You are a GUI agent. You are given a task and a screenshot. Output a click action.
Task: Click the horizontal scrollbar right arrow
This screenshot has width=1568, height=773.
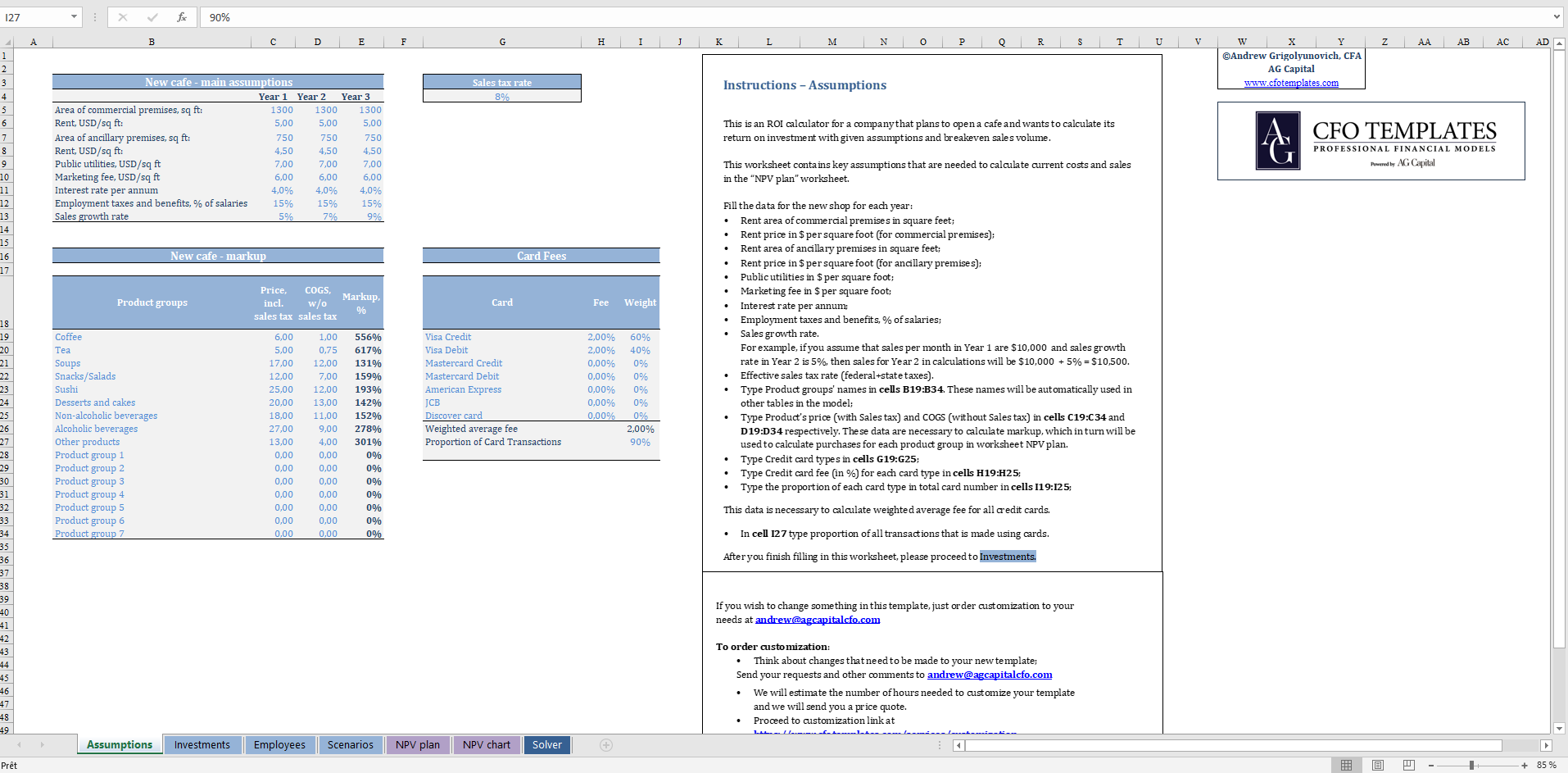pyautogui.click(x=1546, y=745)
